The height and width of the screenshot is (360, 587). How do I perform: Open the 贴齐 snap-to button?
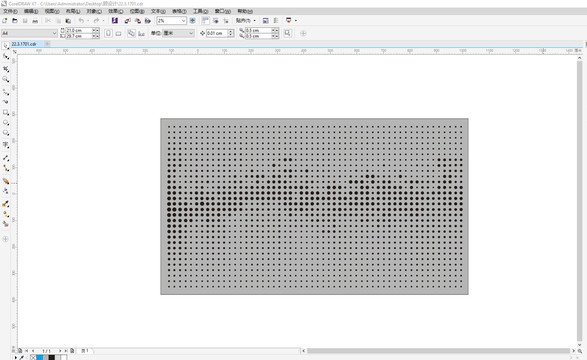[246, 21]
